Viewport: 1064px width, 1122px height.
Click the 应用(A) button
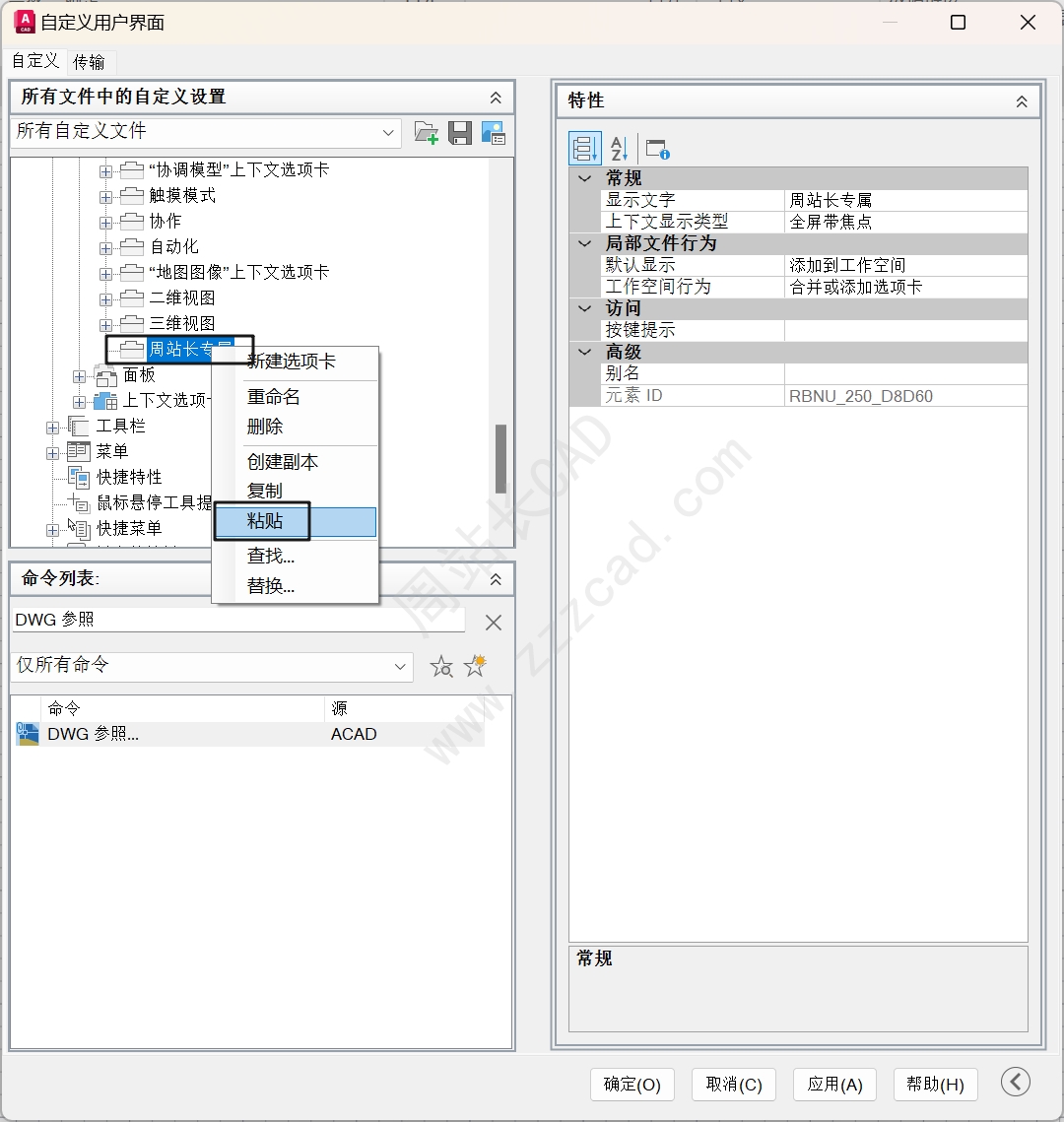point(835,1085)
